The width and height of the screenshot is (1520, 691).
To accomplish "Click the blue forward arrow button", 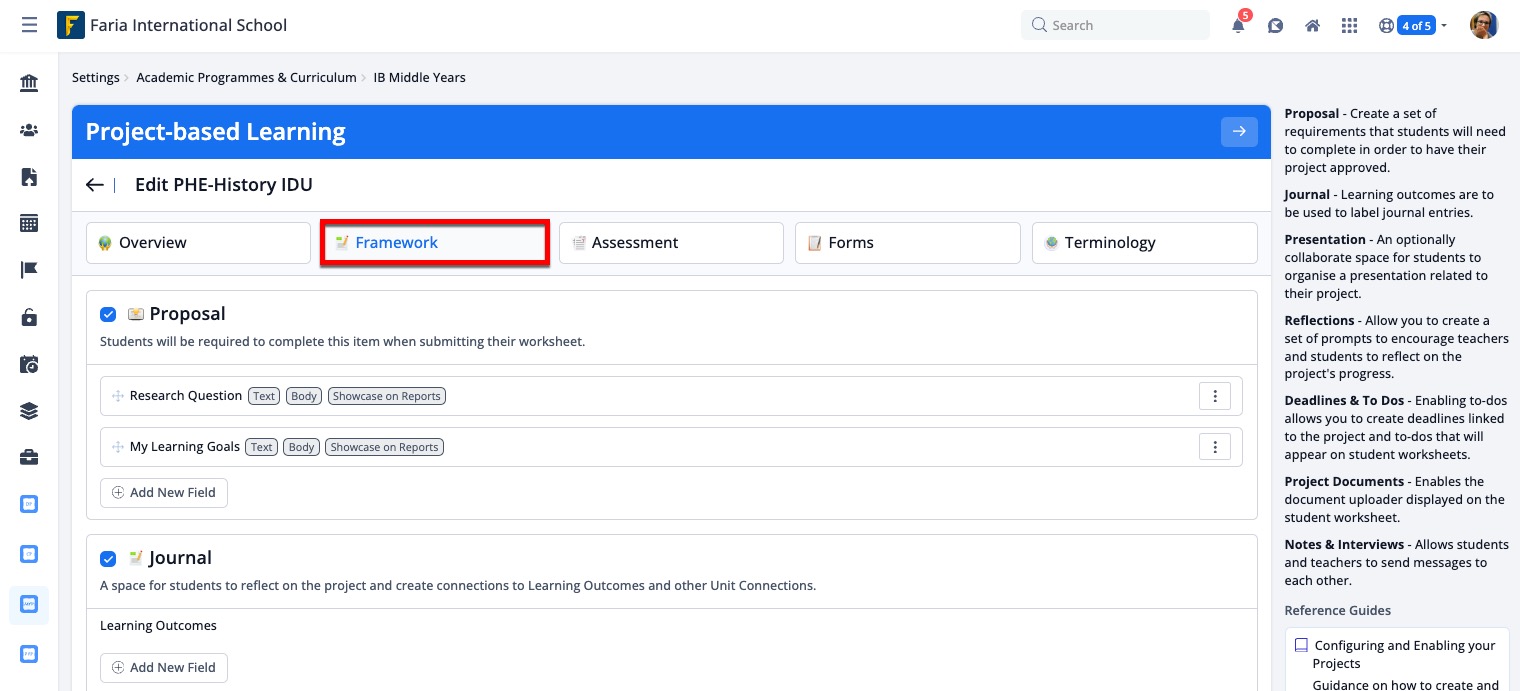I will coord(1239,131).
